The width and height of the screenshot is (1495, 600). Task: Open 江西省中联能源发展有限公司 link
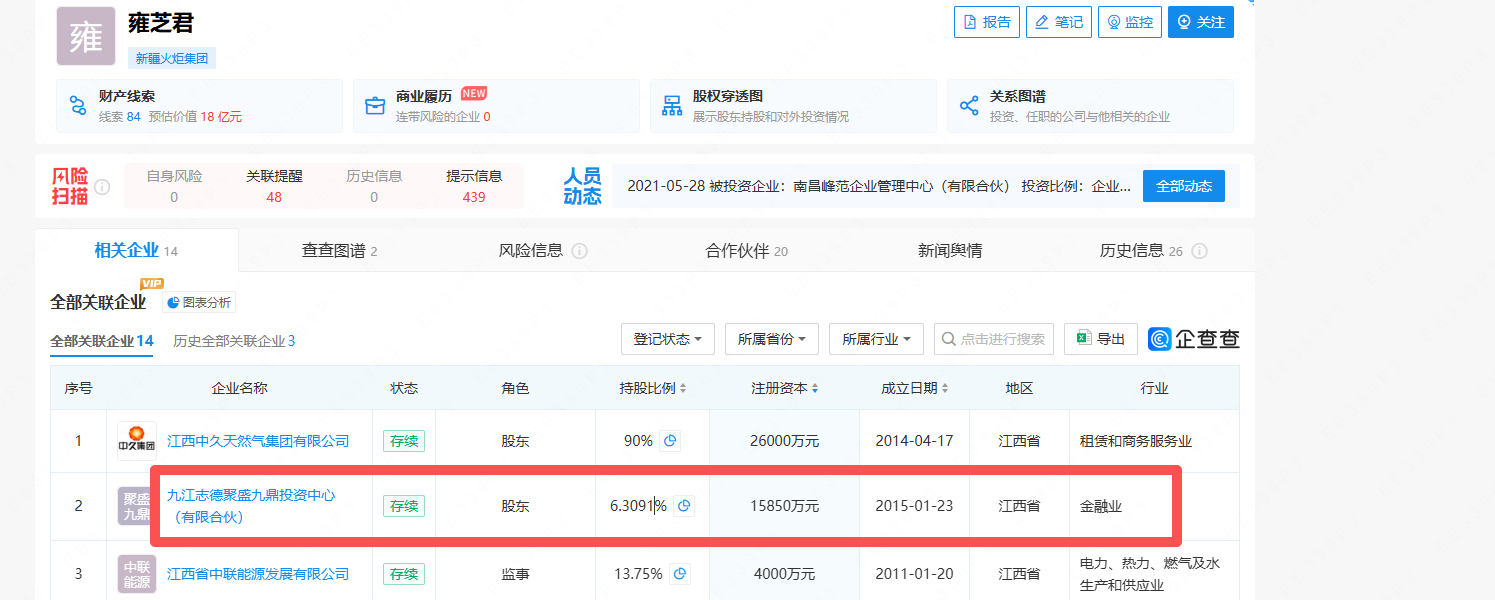click(258, 574)
